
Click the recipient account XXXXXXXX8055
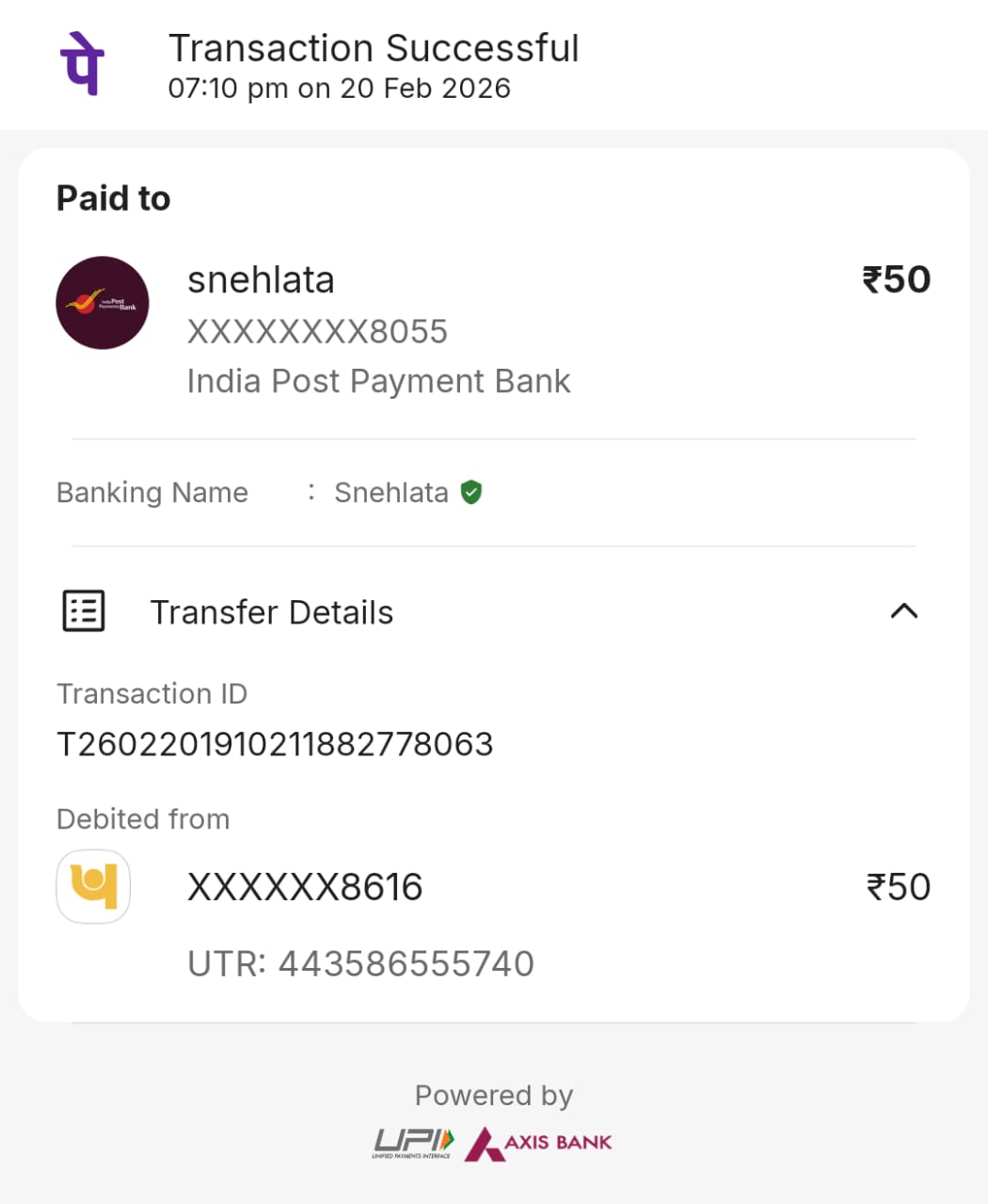[317, 331]
